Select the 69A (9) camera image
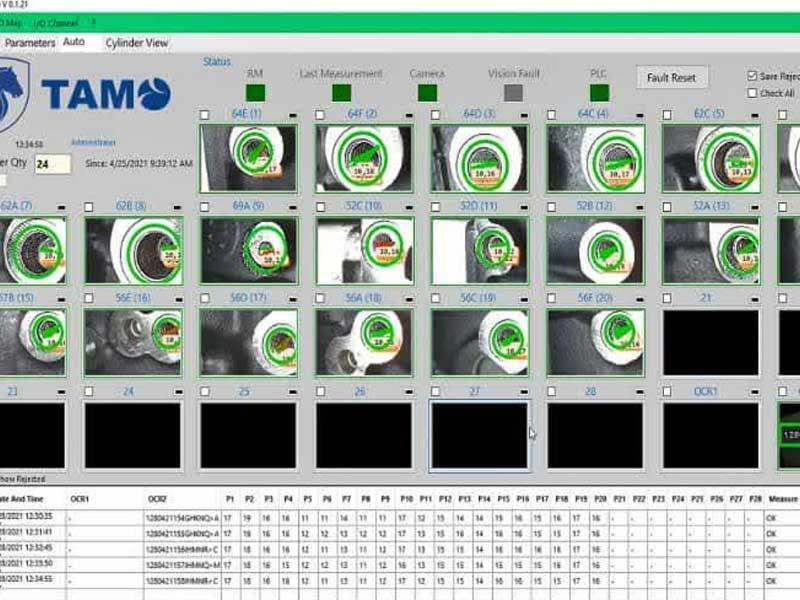This screenshot has height=600, width=800. (x=248, y=251)
